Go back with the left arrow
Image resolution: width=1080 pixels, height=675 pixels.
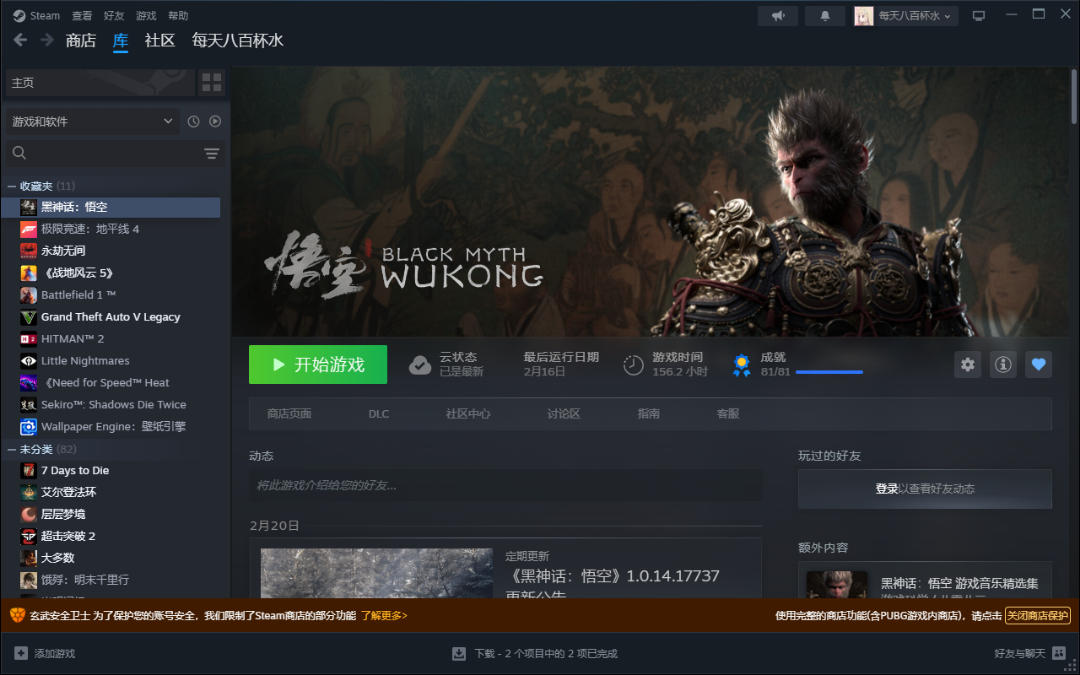tap(20, 40)
